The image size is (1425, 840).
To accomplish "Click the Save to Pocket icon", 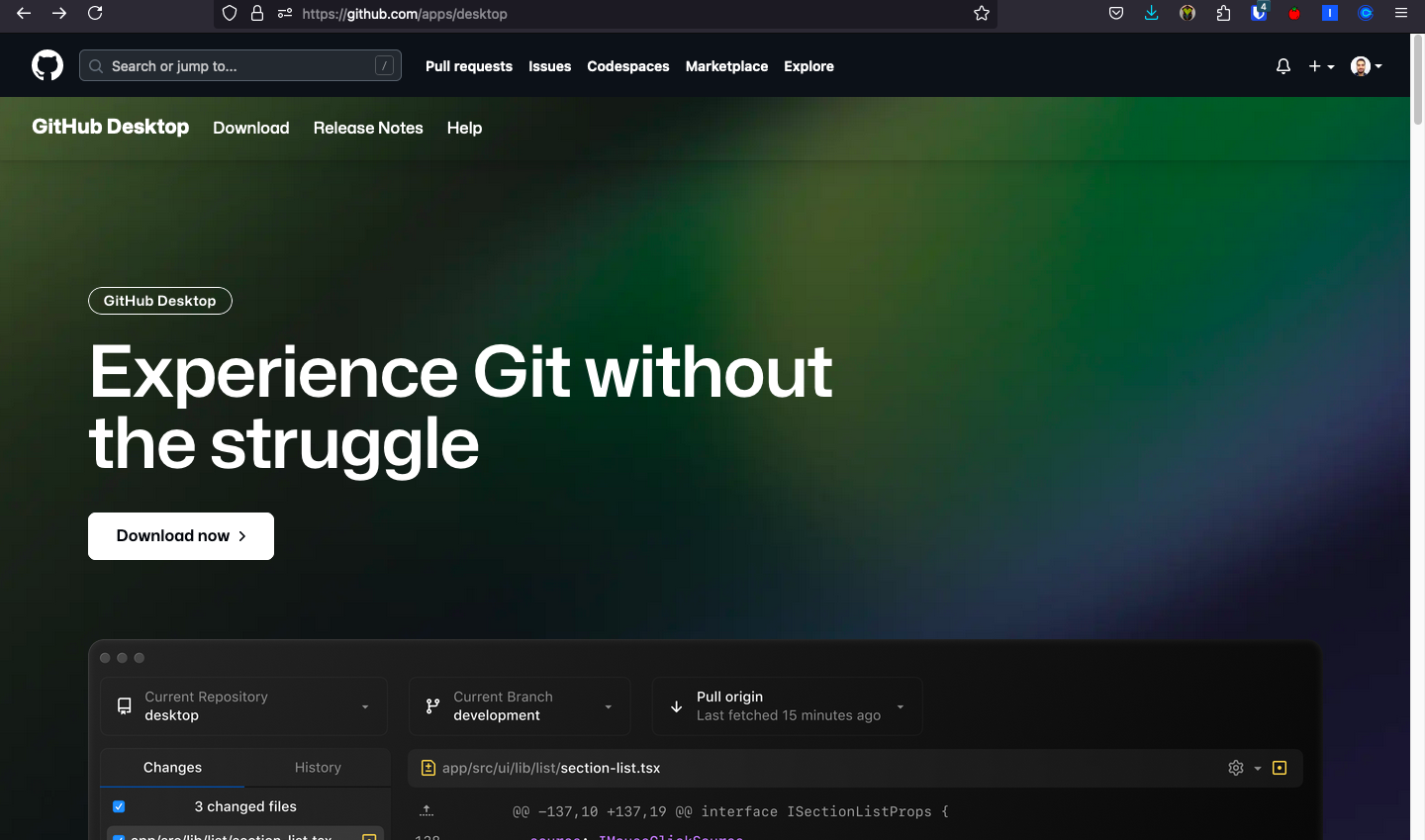I will 1115,14.
